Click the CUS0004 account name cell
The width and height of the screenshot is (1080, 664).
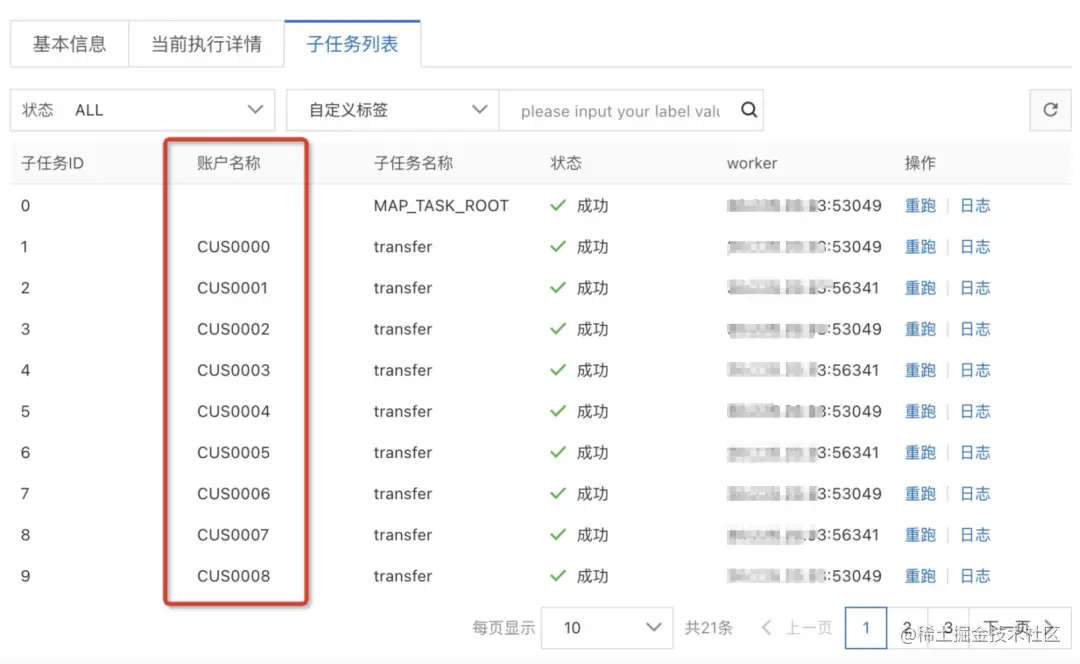pos(233,411)
